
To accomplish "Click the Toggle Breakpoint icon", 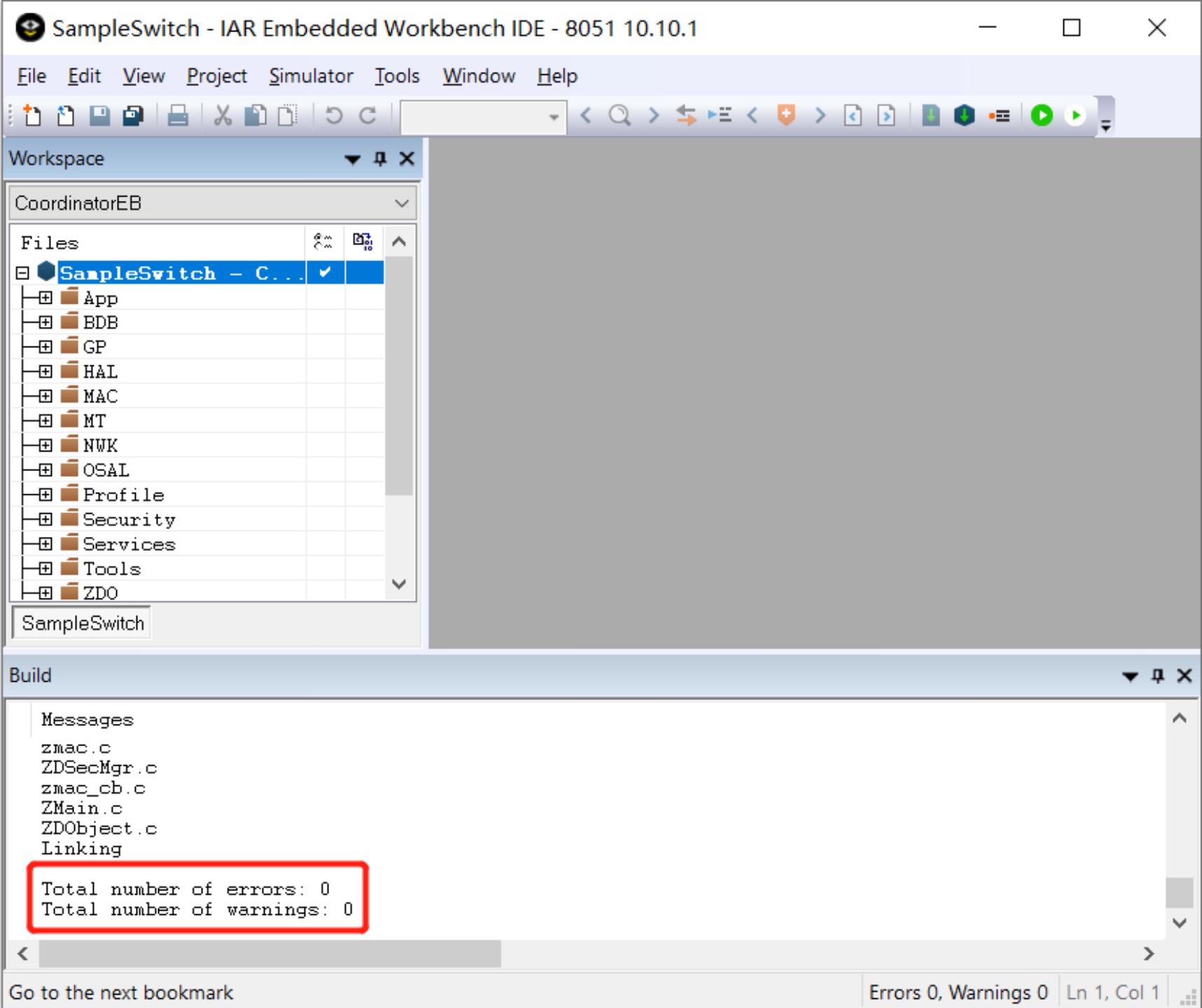I will point(999,115).
